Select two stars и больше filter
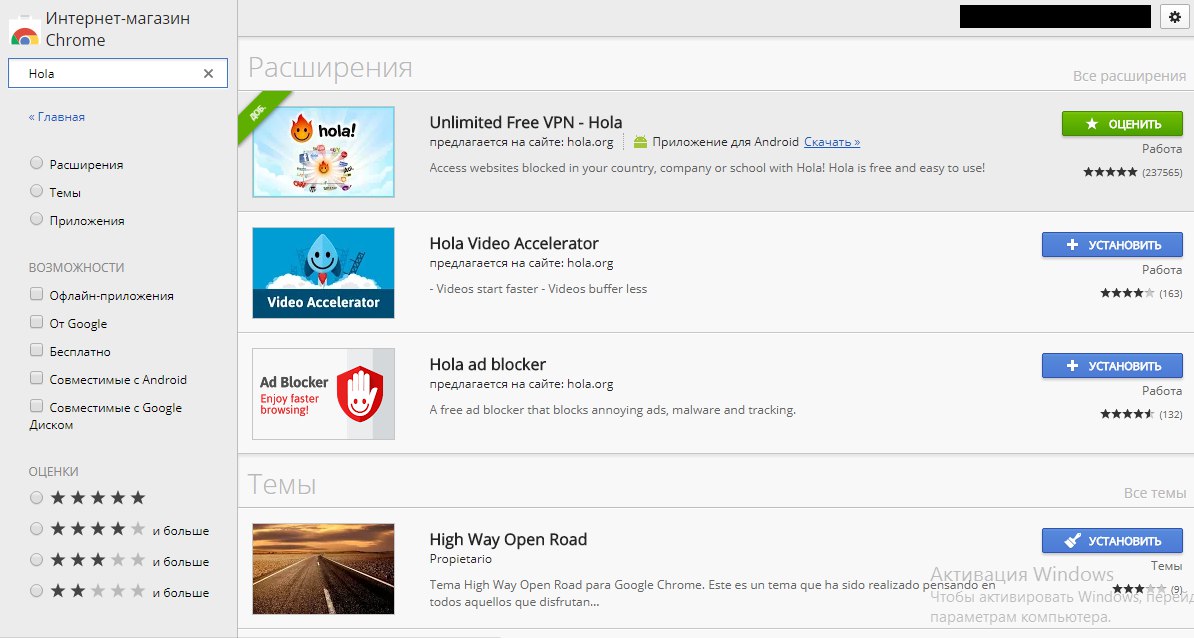This screenshot has height=638, width=1194. [36, 591]
